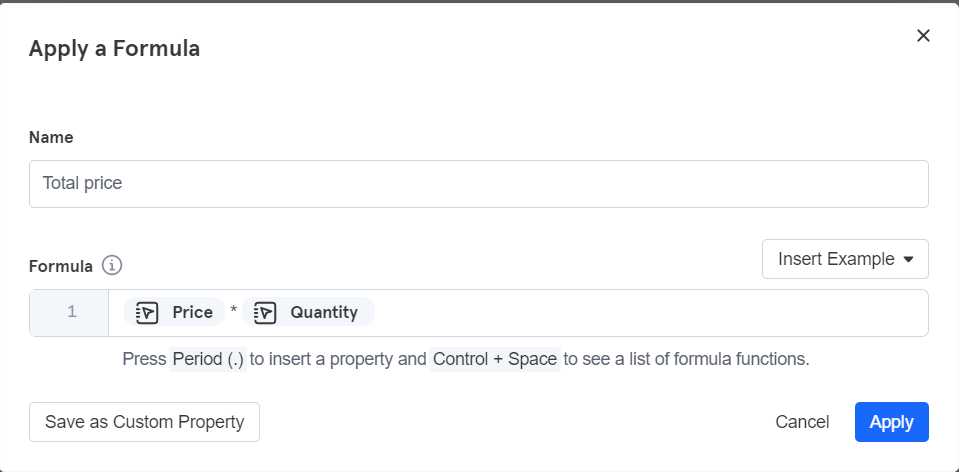Click the caret arrow on Insert Example
The image size is (959, 472).
click(x=908, y=259)
